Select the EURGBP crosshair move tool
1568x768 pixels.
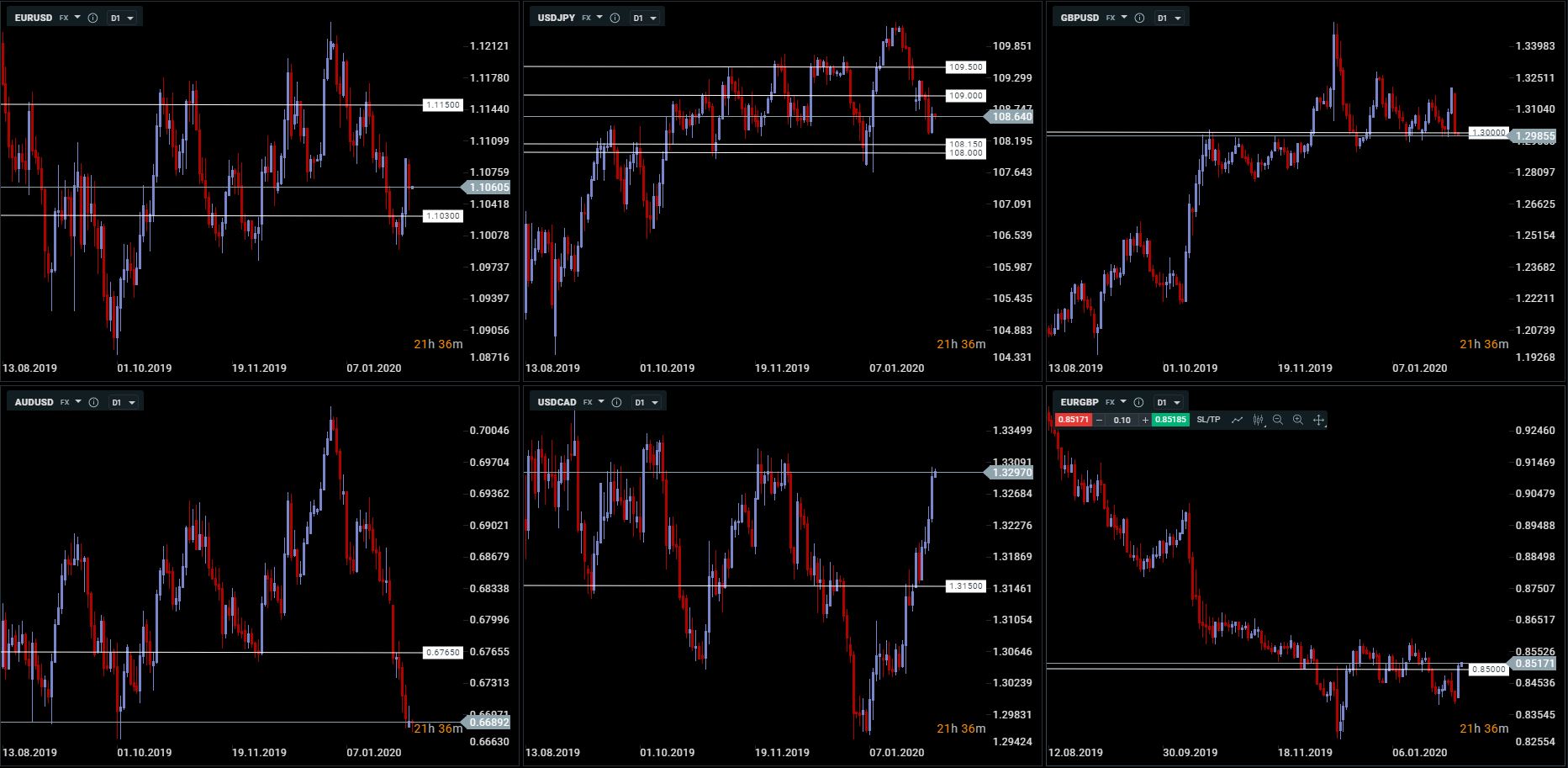[1318, 420]
